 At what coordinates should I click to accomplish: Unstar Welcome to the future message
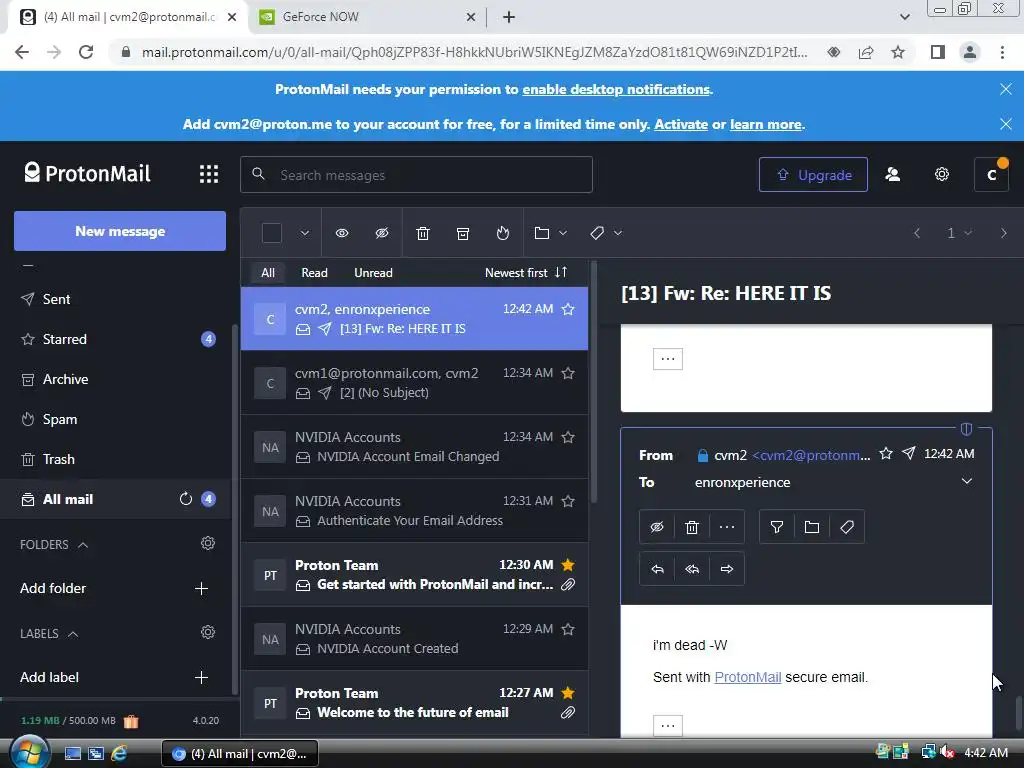568,693
